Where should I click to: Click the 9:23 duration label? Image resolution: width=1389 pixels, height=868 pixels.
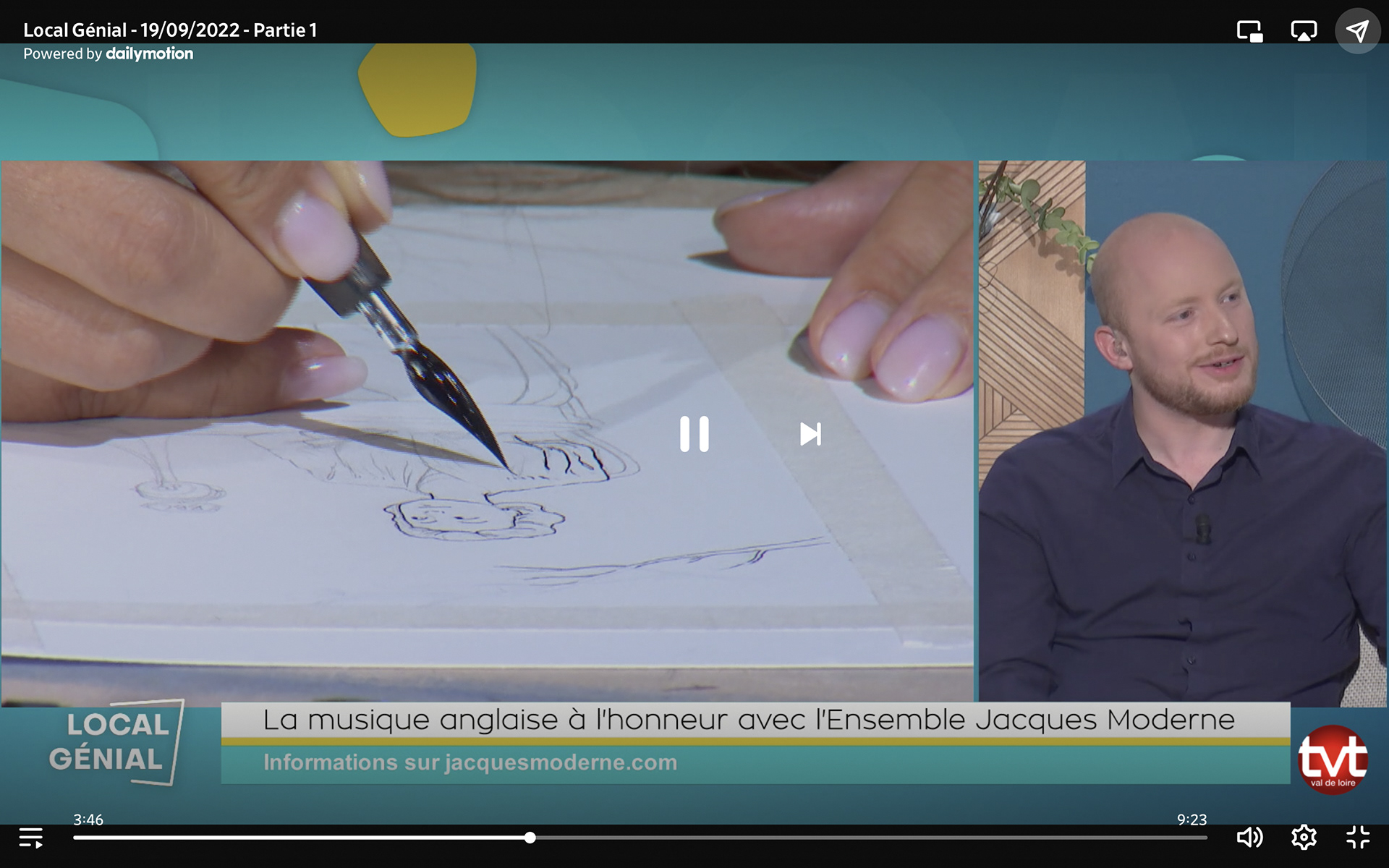coord(1192,820)
